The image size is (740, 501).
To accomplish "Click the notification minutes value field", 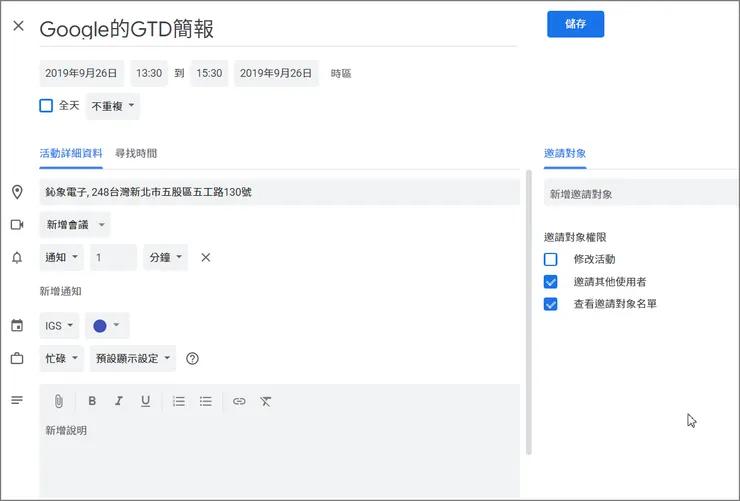I will pyautogui.click(x=113, y=258).
